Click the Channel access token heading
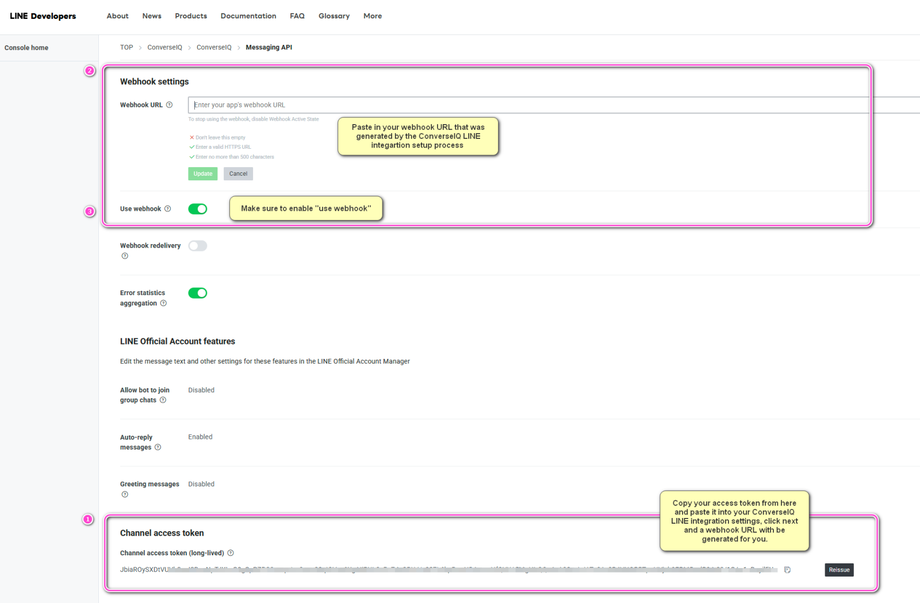Screen dimensions: 920x603 coord(162,533)
